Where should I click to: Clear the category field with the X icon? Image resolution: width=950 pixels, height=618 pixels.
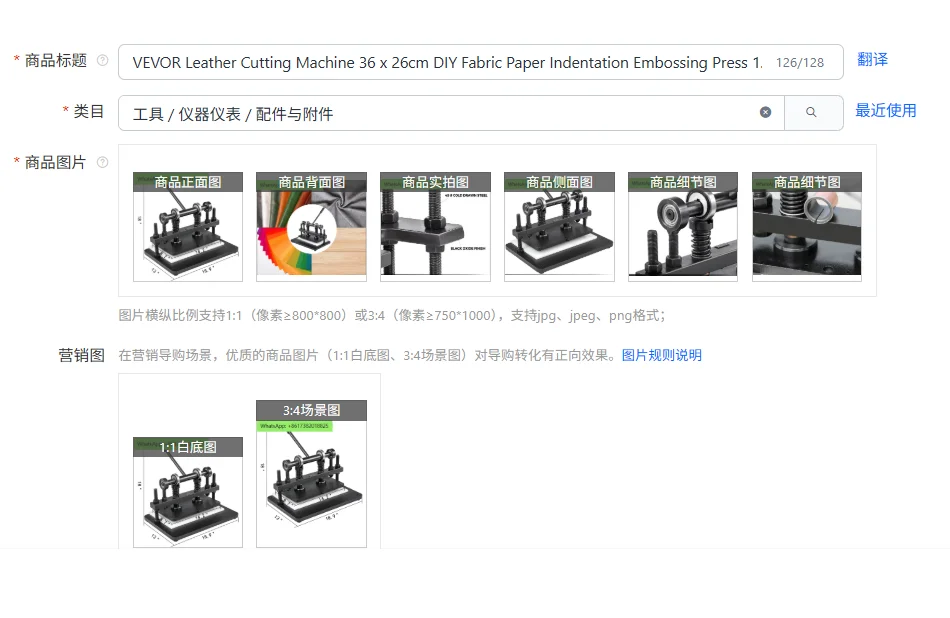[767, 112]
